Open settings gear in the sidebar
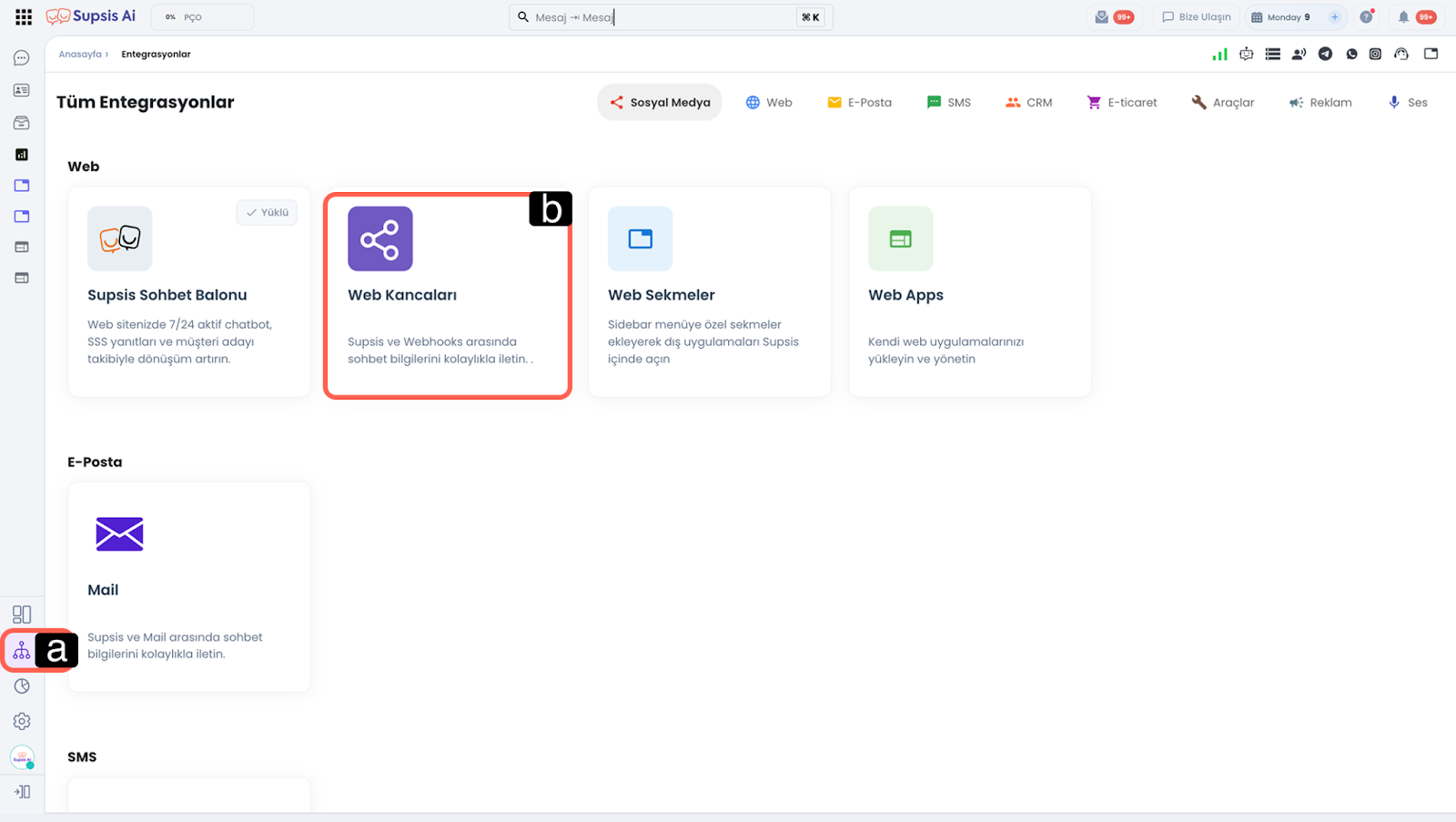 (22, 721)
